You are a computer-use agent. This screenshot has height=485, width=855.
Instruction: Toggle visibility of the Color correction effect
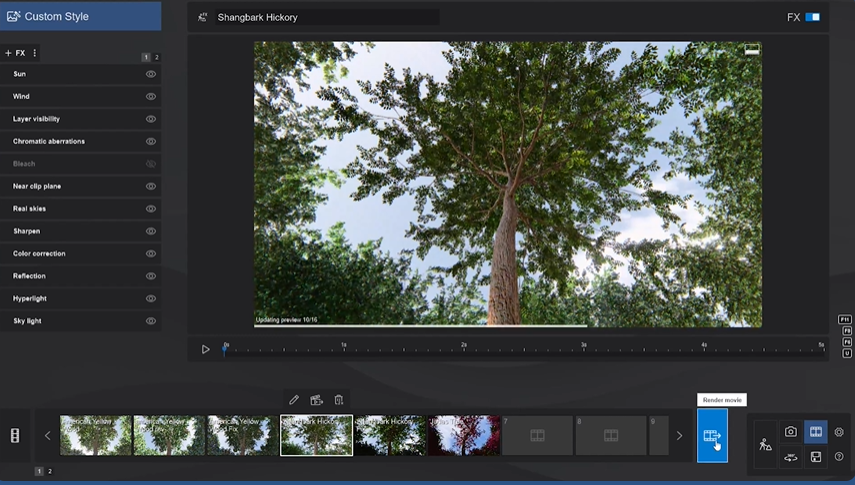pyautogui.click(x=151, y=254)
